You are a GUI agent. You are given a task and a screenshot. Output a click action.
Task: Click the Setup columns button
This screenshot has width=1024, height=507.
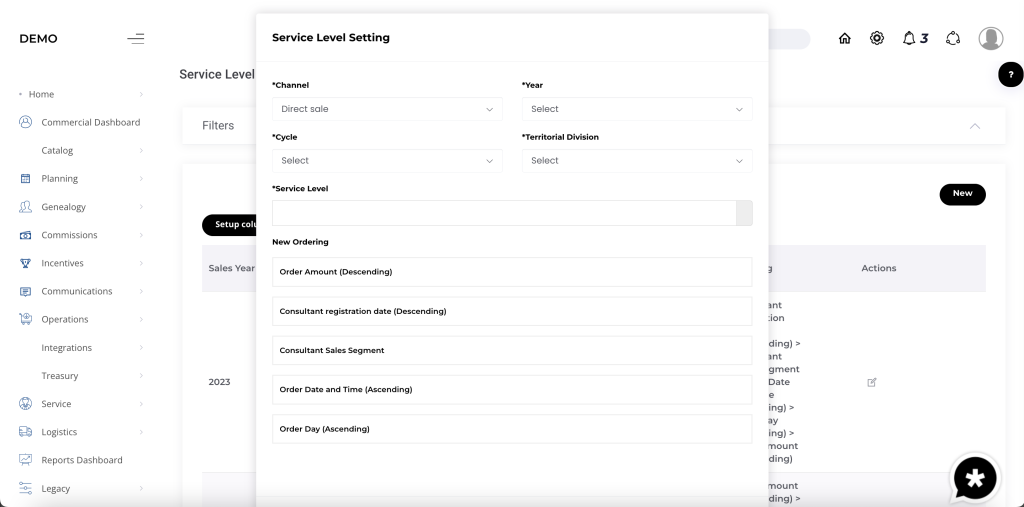click(229, 225)
